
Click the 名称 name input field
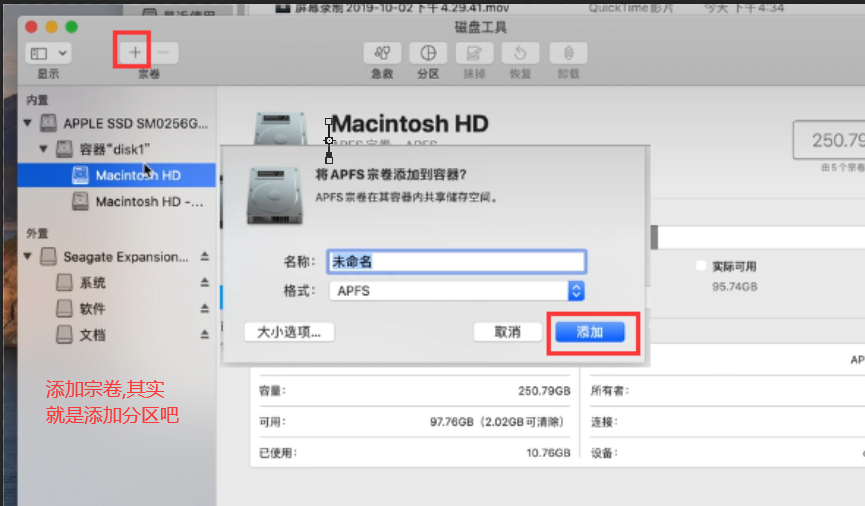456,262
